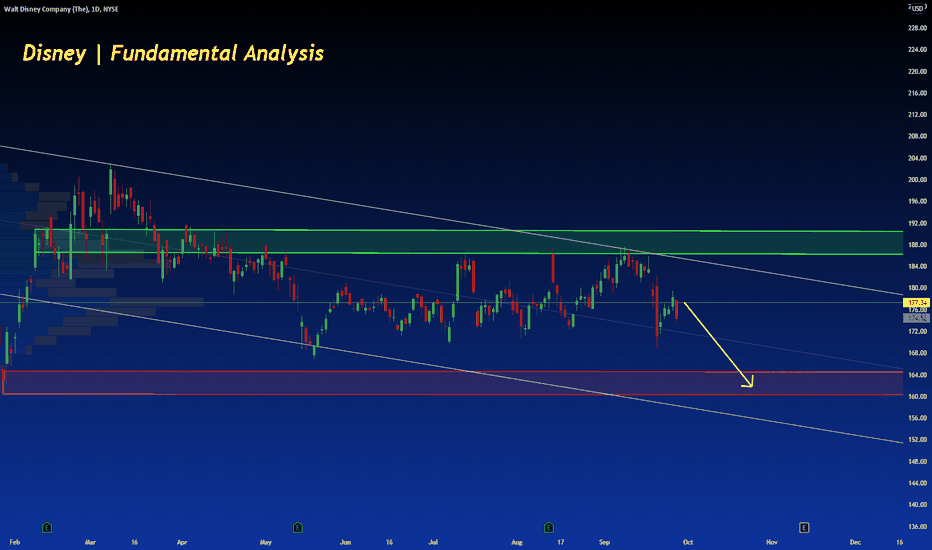Click the 156.00 price axis label
This screenshot has height=550, width=932.
[917, 418]
